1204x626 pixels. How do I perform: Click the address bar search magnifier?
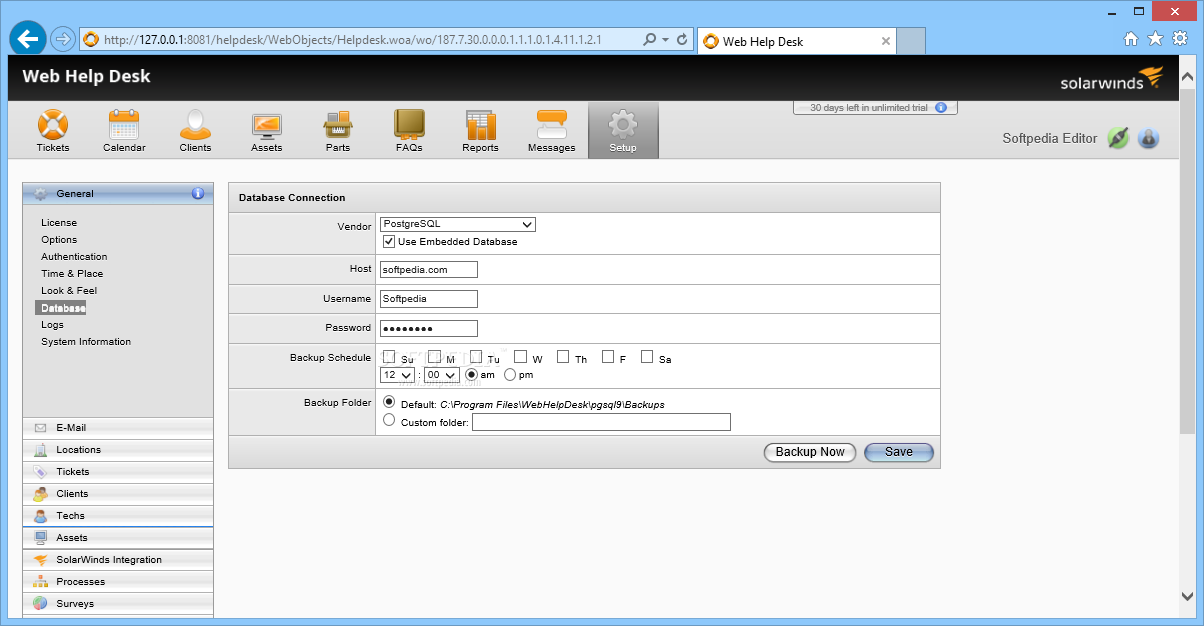click(x=651, y=40)
